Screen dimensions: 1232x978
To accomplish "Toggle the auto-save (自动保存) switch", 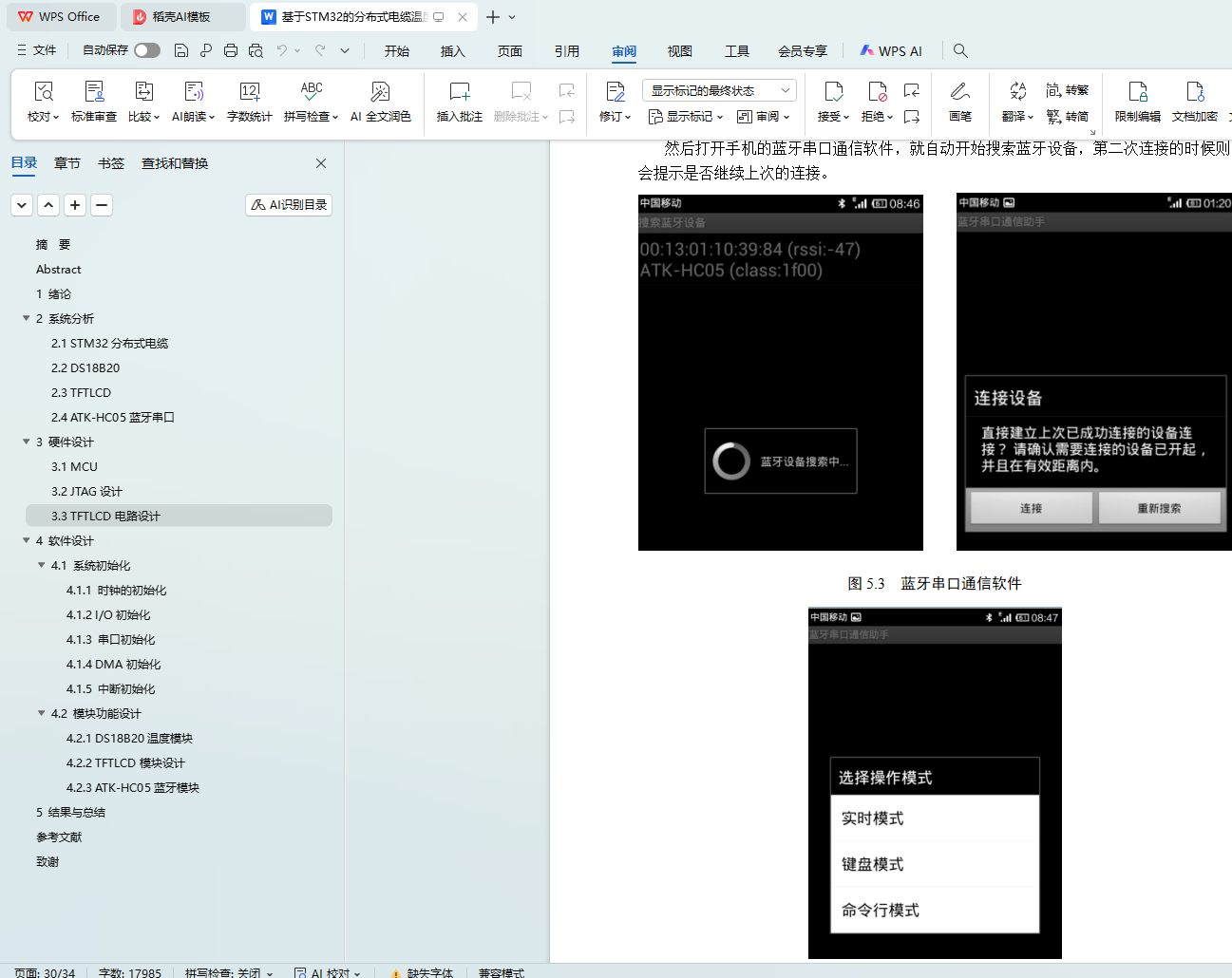I will tap(146, 50).
